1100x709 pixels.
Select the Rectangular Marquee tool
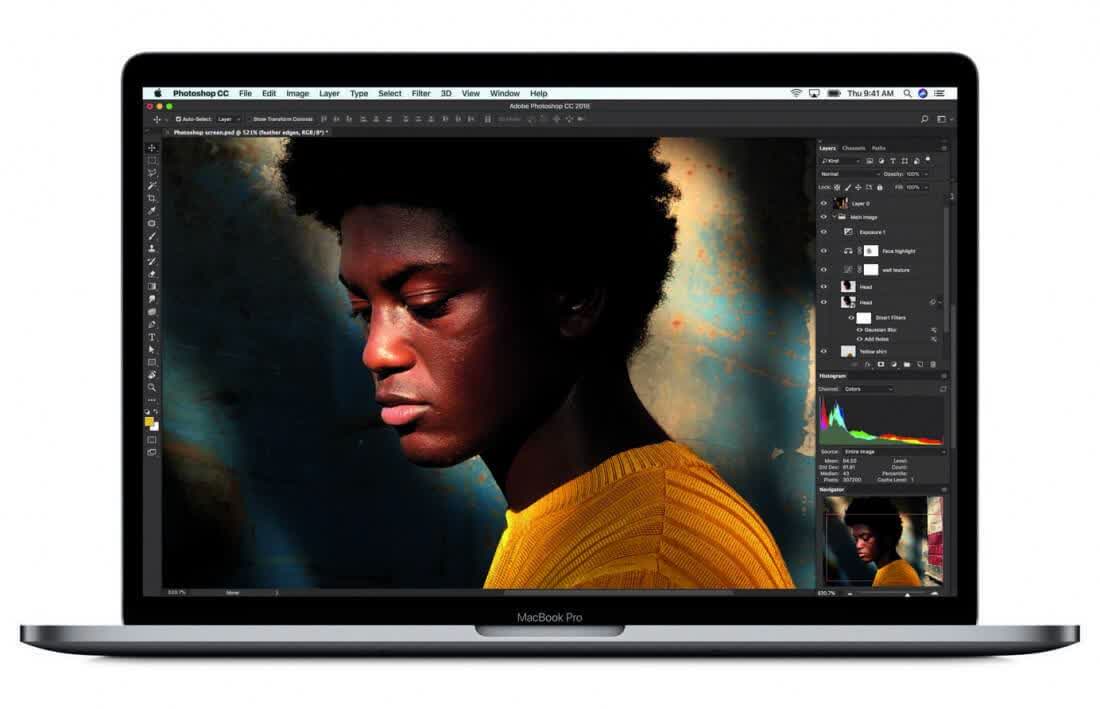coord(152,161)
